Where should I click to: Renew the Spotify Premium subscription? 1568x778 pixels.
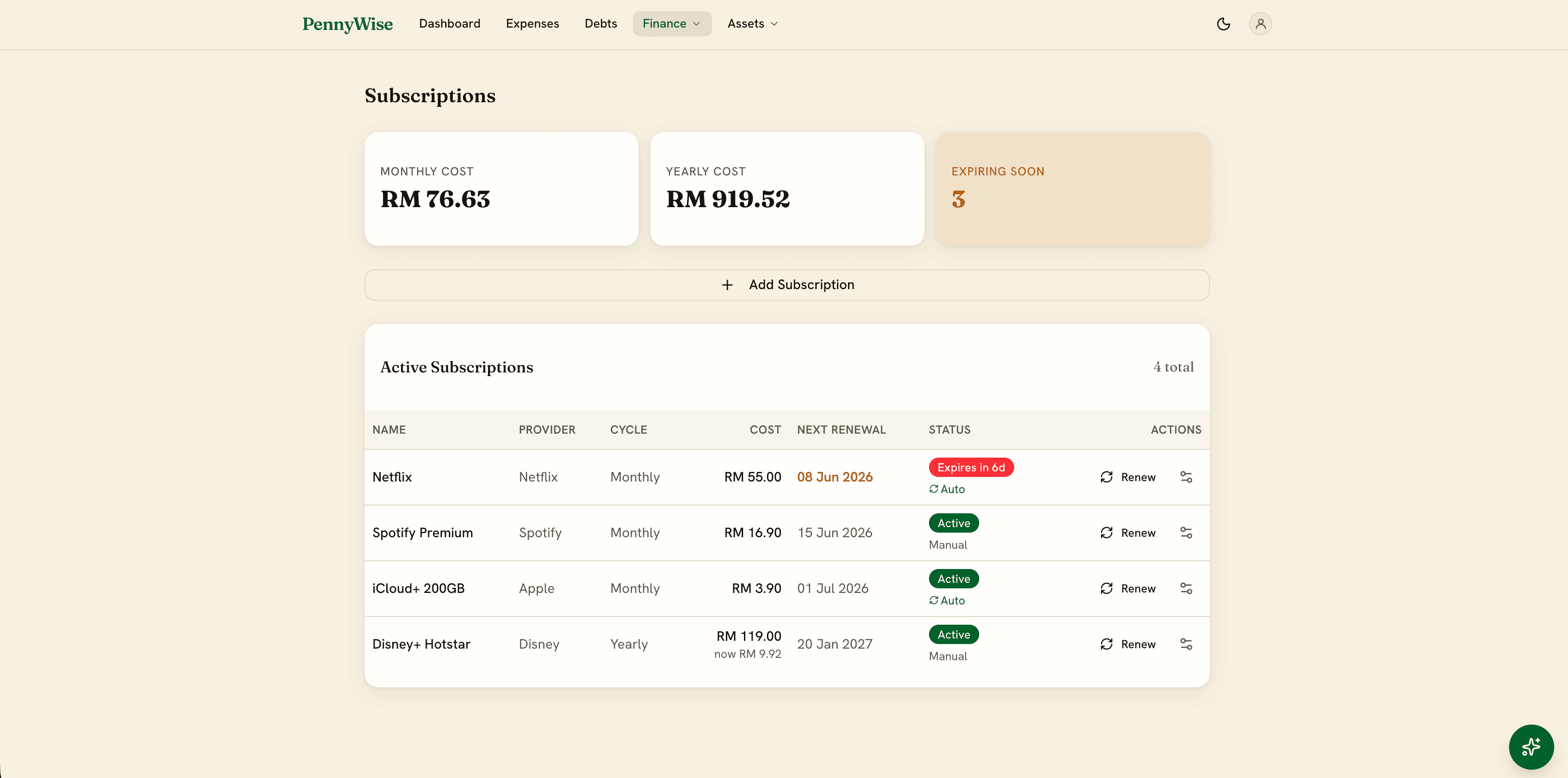click(1128, 533)
